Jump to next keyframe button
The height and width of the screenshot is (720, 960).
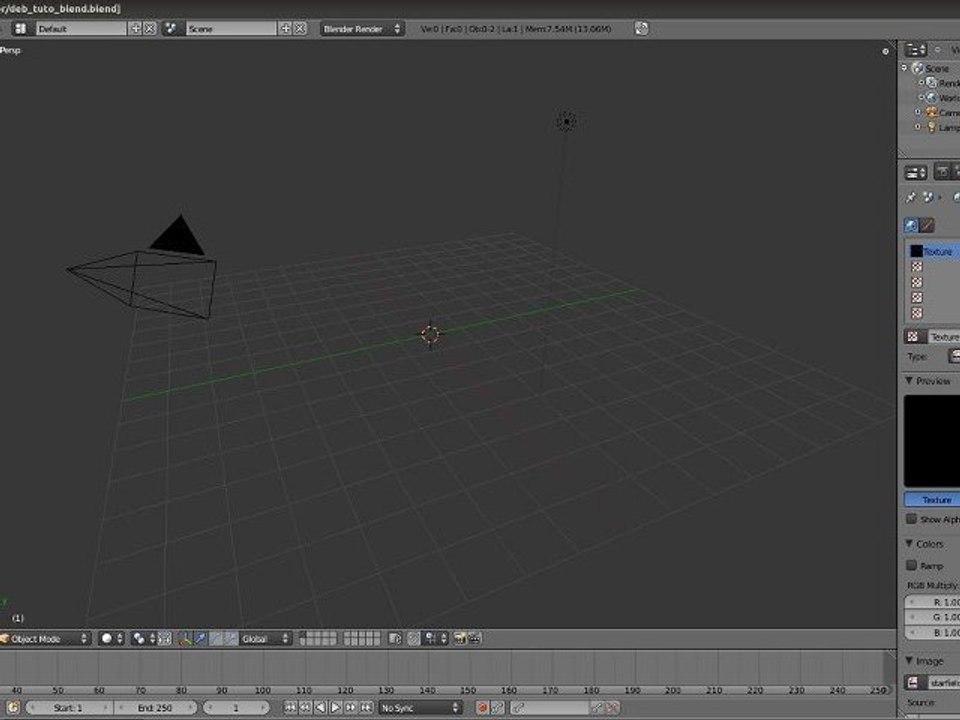pos(351,708)
